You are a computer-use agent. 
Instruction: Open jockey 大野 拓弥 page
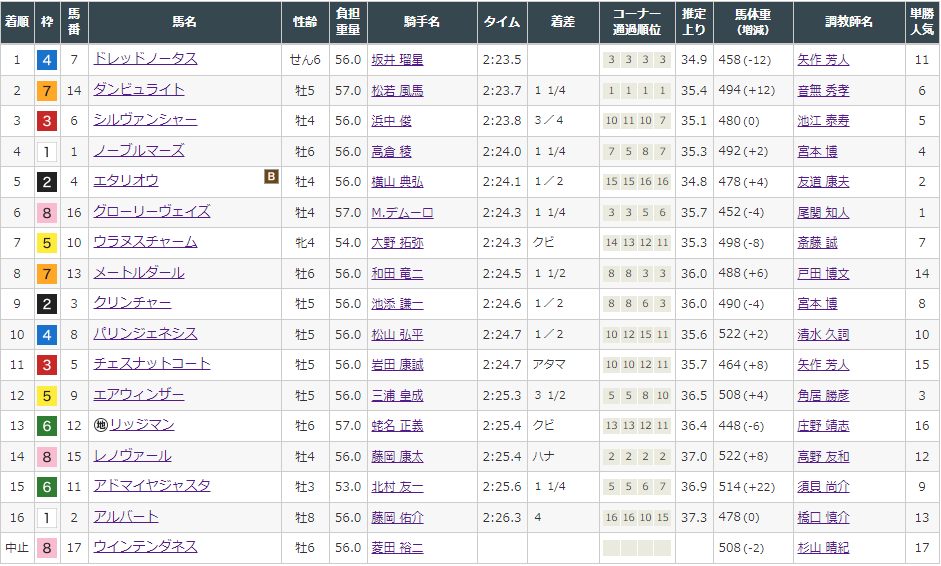point(397,242)
